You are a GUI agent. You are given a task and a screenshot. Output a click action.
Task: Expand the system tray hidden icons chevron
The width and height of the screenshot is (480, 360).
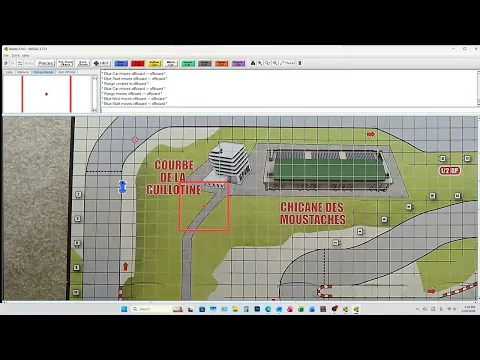pyautogui.click(x=417, y=309)
